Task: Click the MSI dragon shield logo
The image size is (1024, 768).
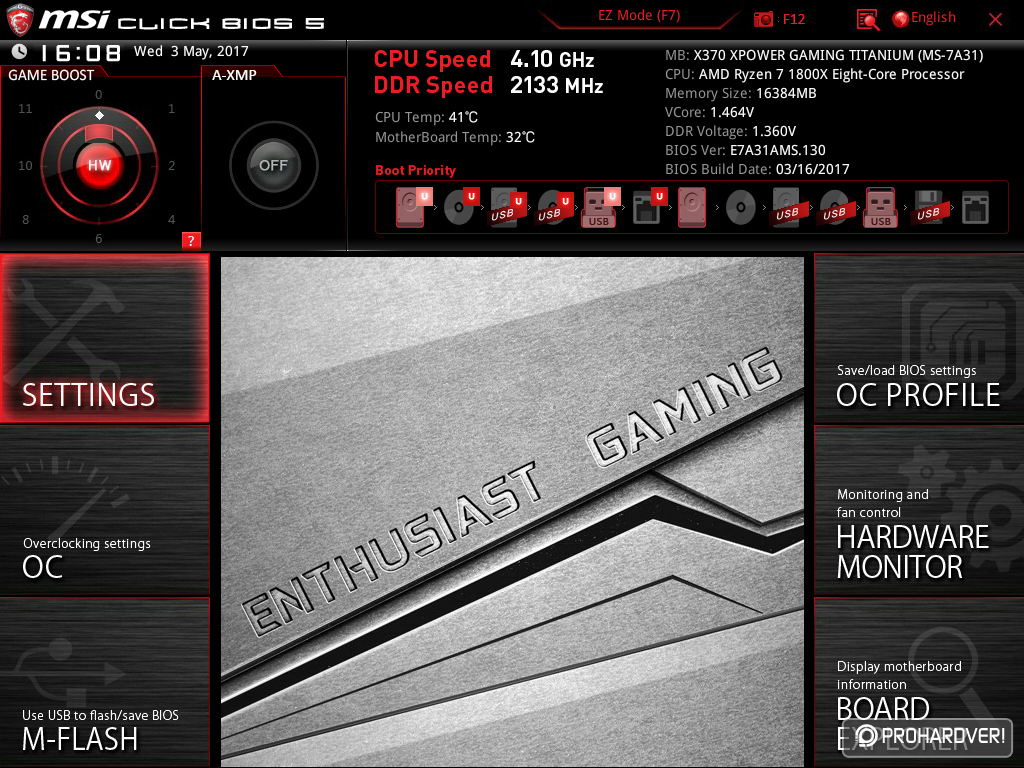Action: 20,20
